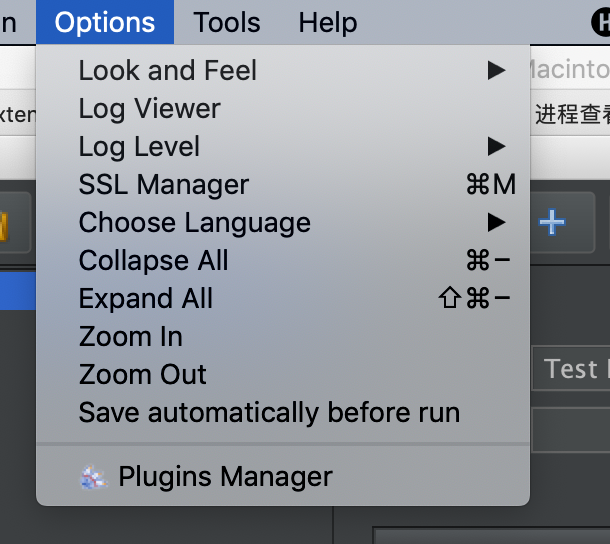Click the blue plus add icon

tap(552, 222)
